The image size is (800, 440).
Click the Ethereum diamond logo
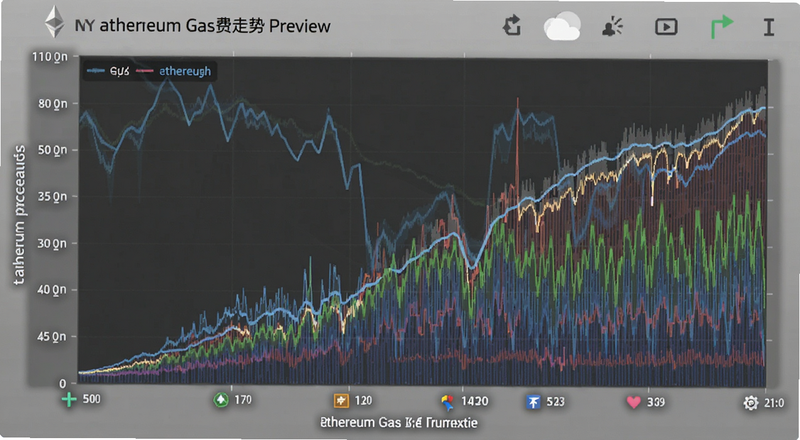click(x=54, y=21)
